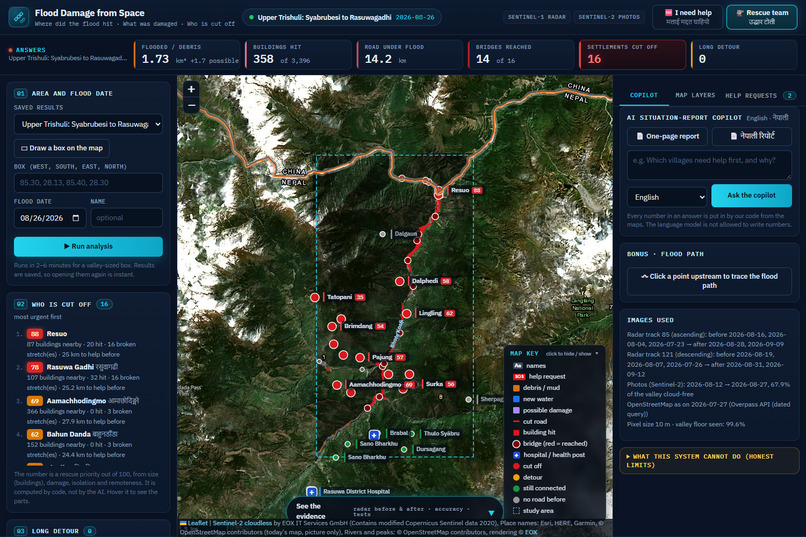The height and width of the screenshot is (537, 806).
Task: Click the green marker beside Dursagang
Action: click(x=404, y=449)
